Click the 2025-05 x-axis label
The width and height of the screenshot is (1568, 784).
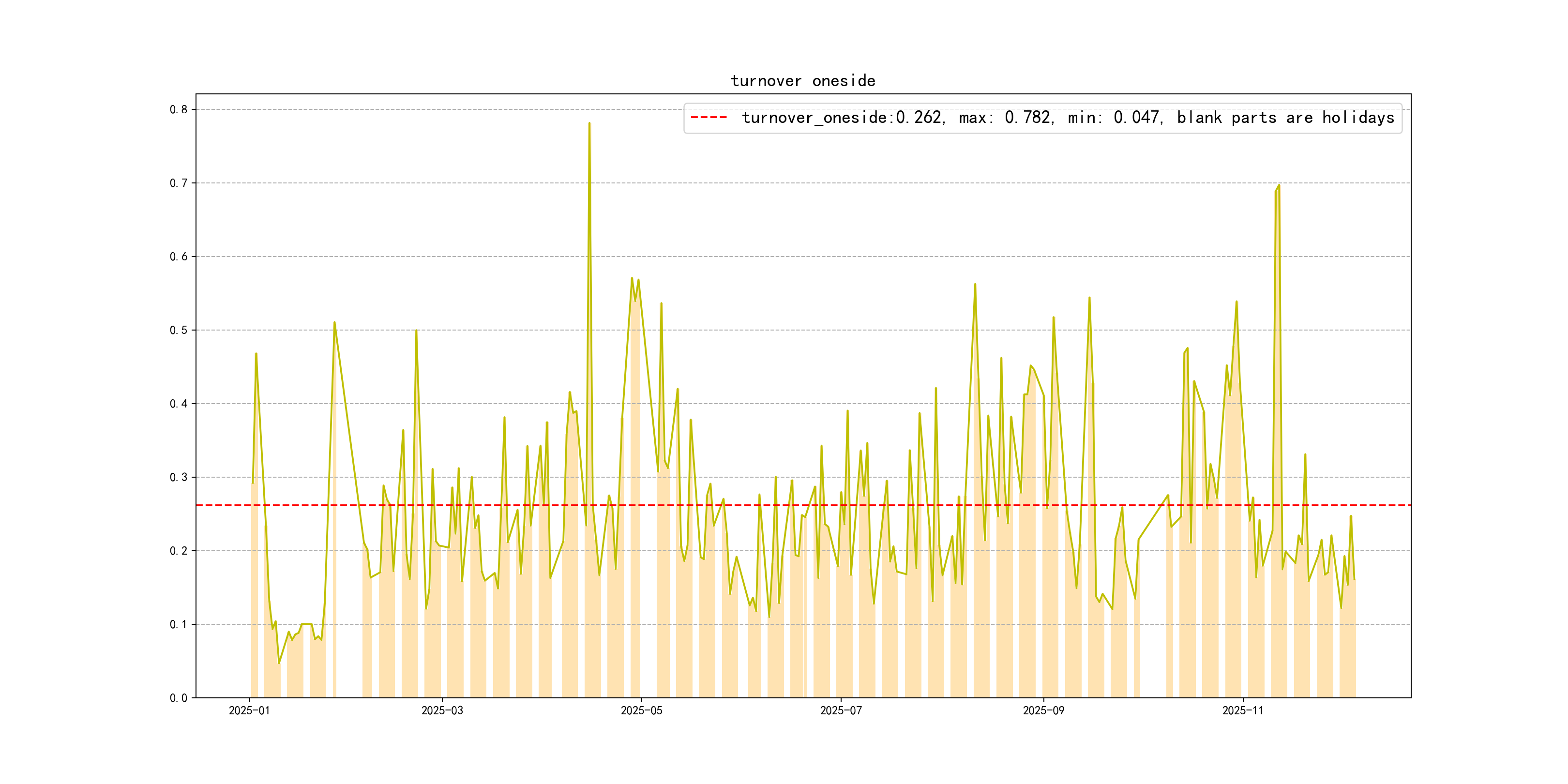click(x=641, y=710)
